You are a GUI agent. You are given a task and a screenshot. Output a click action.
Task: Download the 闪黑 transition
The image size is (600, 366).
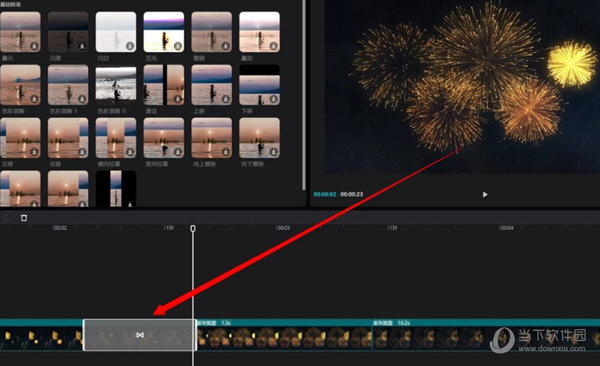[82, 46]
